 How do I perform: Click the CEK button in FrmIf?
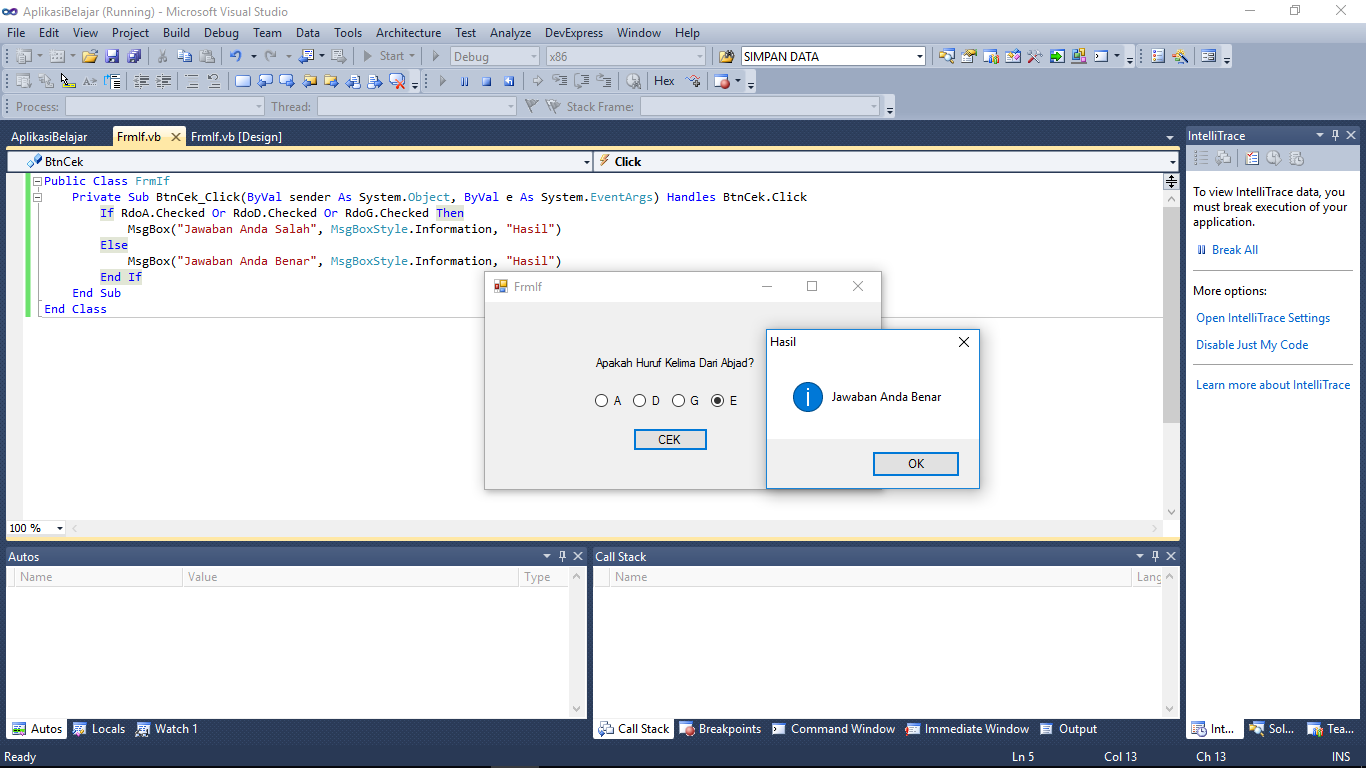(x=670, y=440)
